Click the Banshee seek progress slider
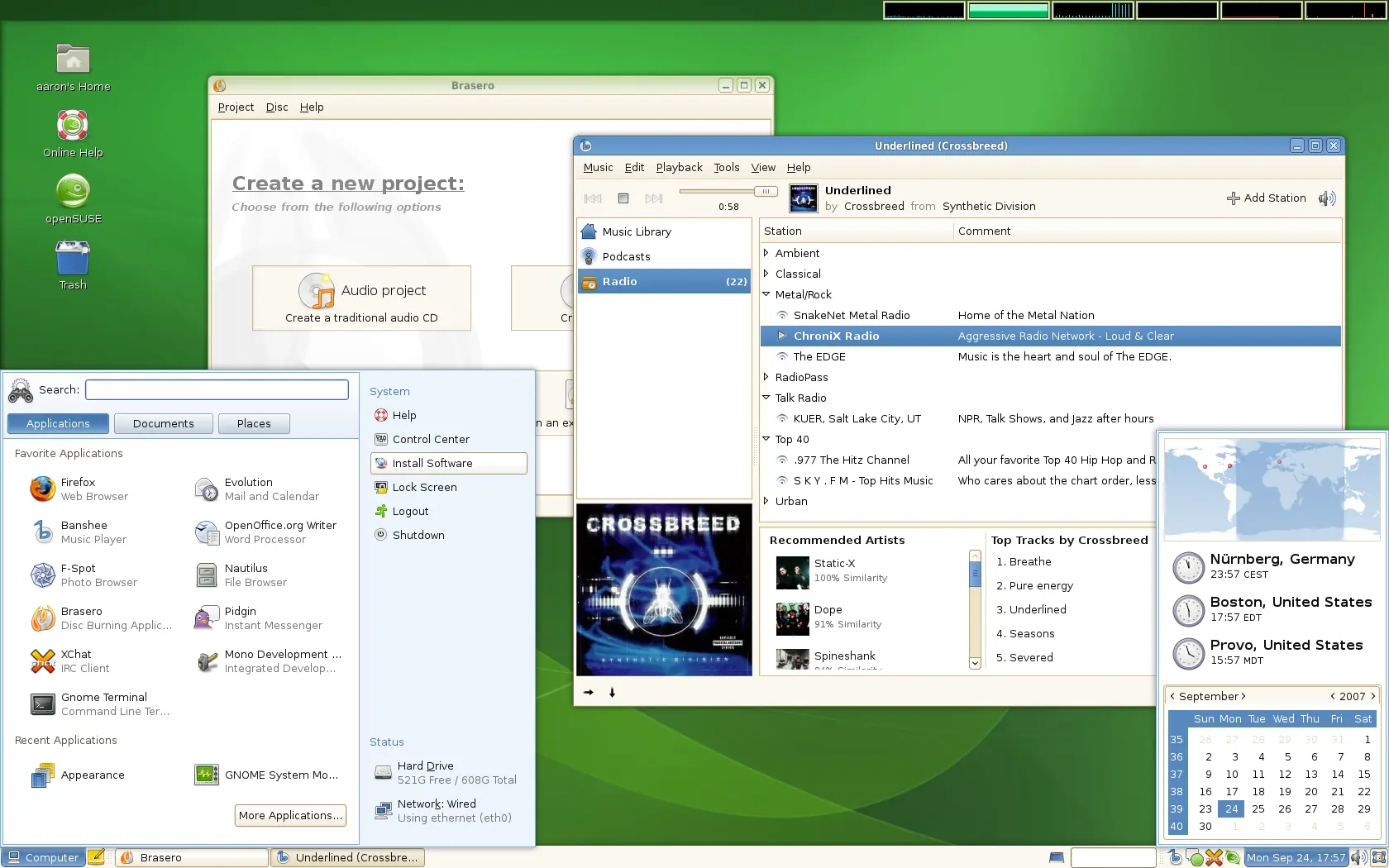The image size is (1389, 868). click(x=726, y=191)
